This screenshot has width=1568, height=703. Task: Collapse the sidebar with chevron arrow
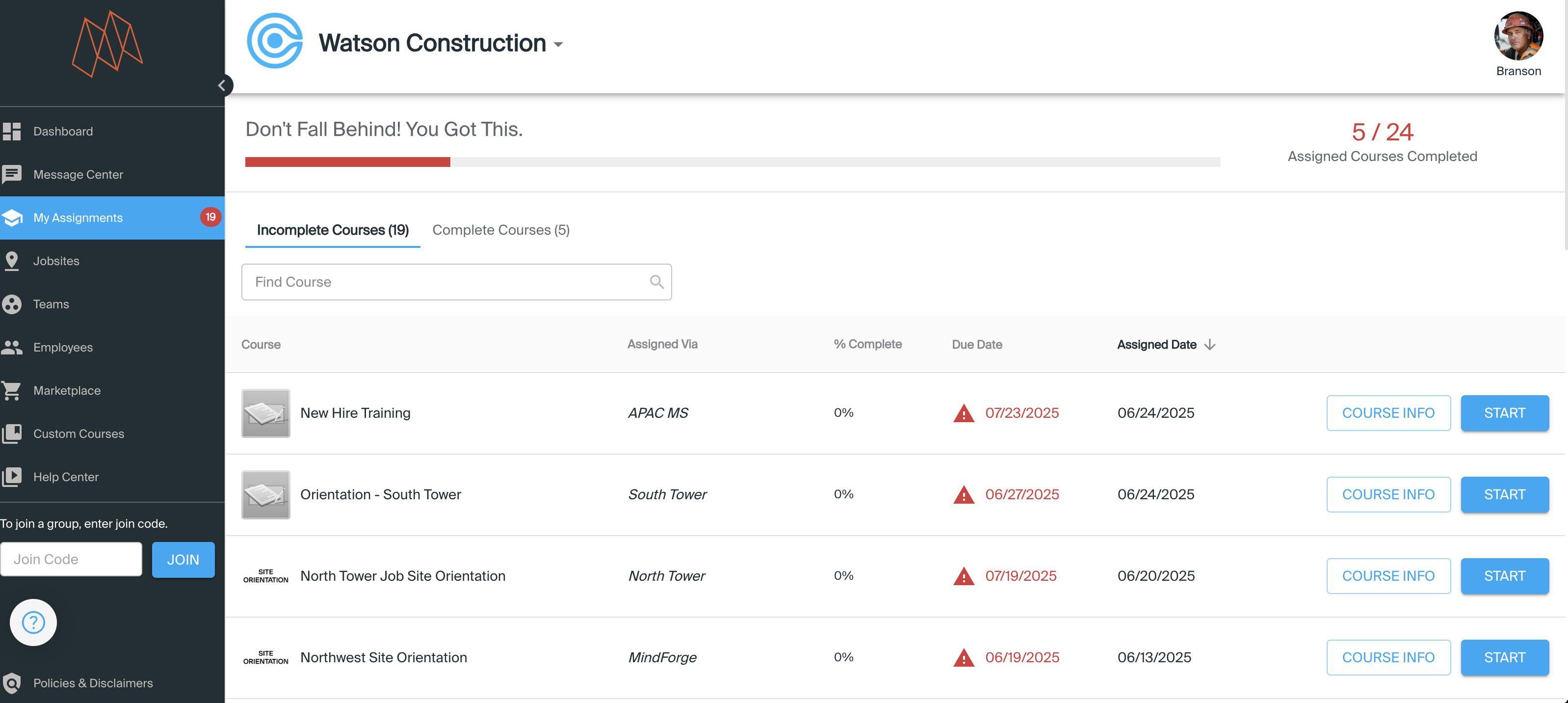(222, 85)
